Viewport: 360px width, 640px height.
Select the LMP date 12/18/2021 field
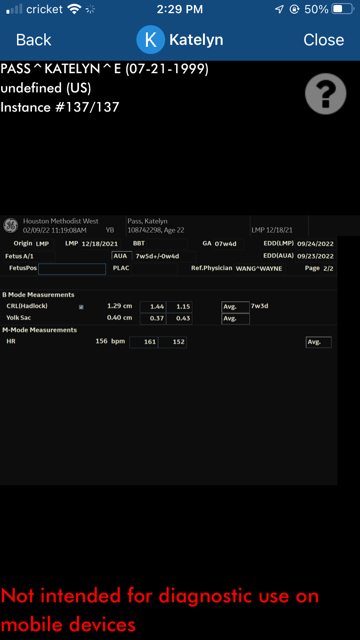pyautogui.click(x=100, y=244)
